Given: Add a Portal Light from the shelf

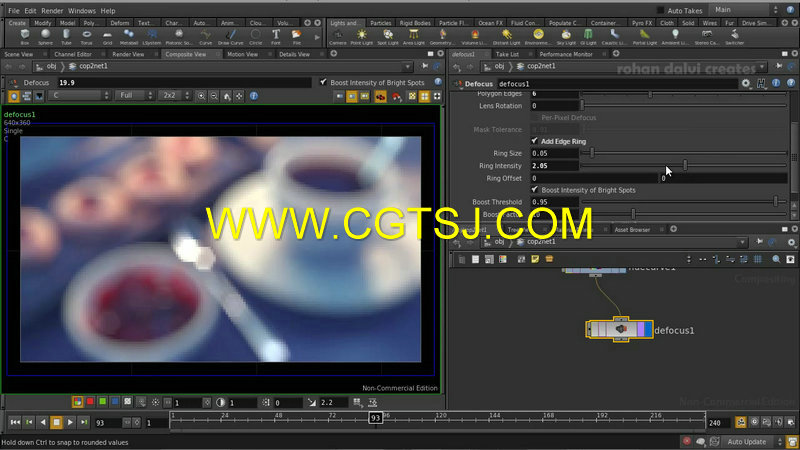Looking at the screenshot, I should pyautogui.click(x=645, y=37).
